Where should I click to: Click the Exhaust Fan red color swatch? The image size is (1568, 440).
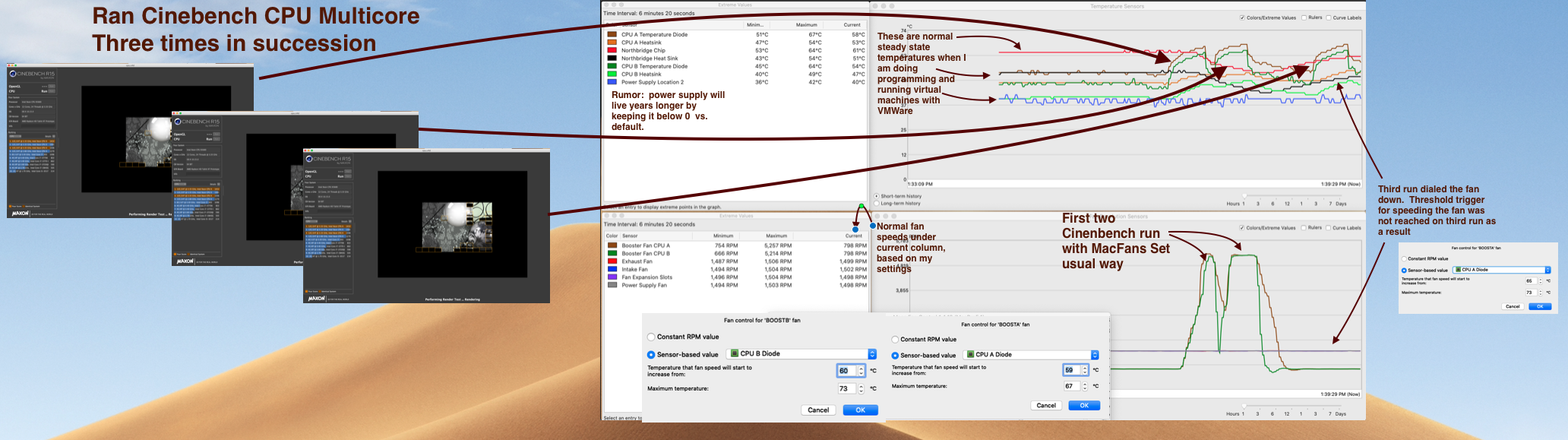tap(612, 261)
